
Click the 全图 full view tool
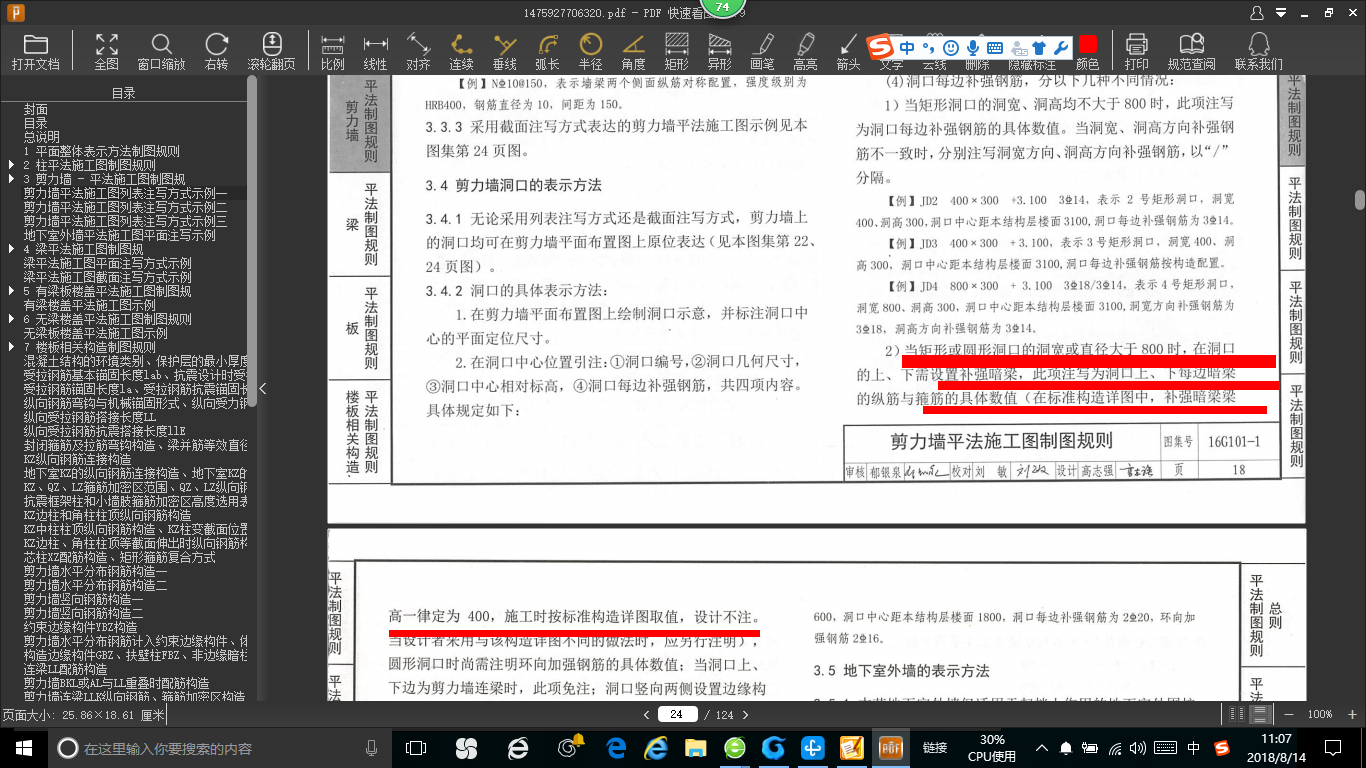click(x=107, y=52)
